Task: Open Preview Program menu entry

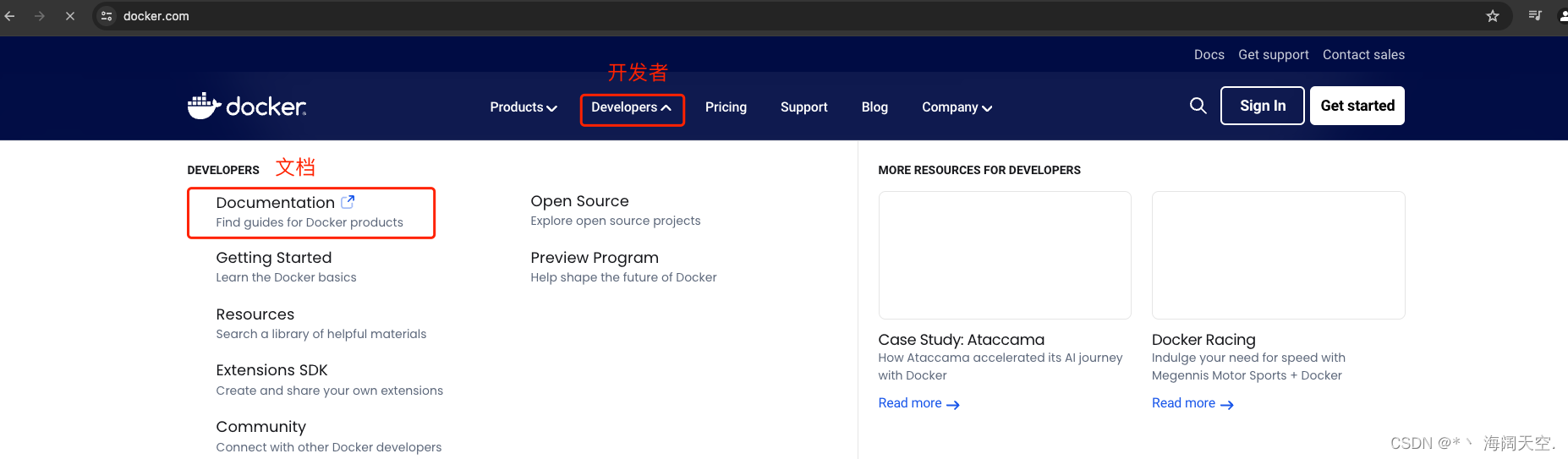Action: 623,266
